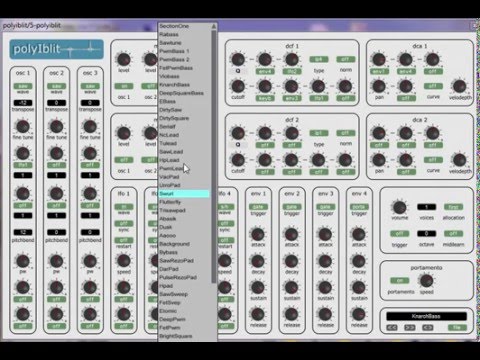Pick the Butterfly preset entry
Image resolution: width=480 pixels, height=360 pixels.
(x=170, y=202)
